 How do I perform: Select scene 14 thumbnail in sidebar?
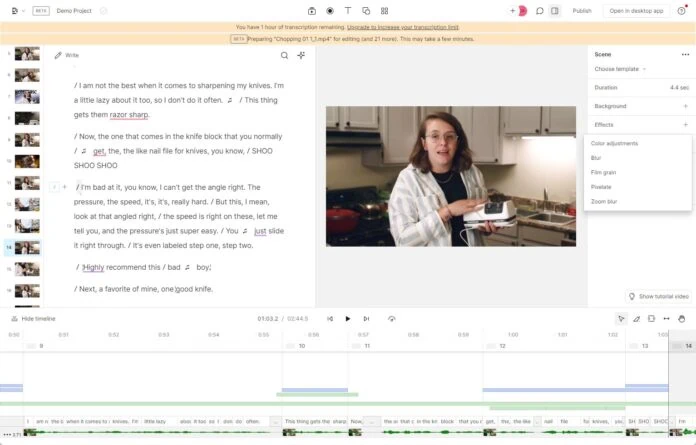[27, 248]
